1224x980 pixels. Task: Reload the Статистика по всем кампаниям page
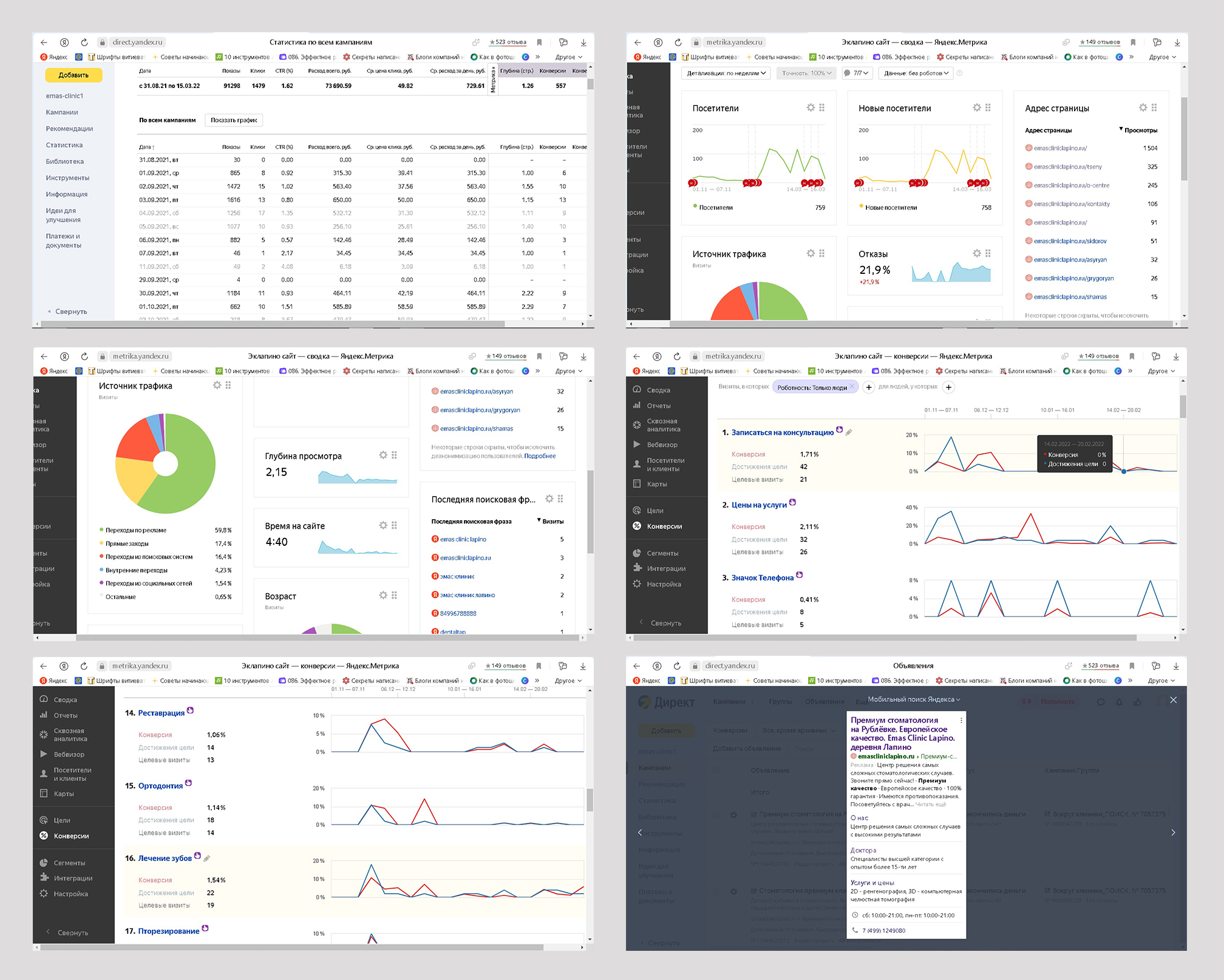84,43
